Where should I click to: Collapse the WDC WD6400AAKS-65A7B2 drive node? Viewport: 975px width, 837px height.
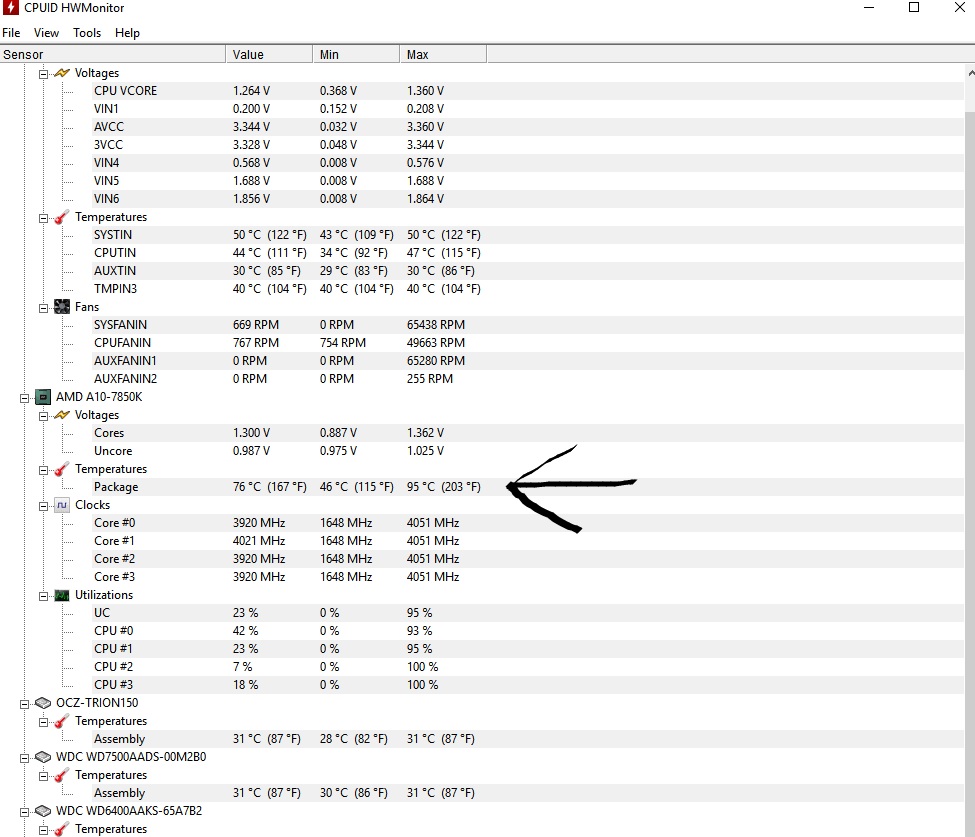pos(25,812)
